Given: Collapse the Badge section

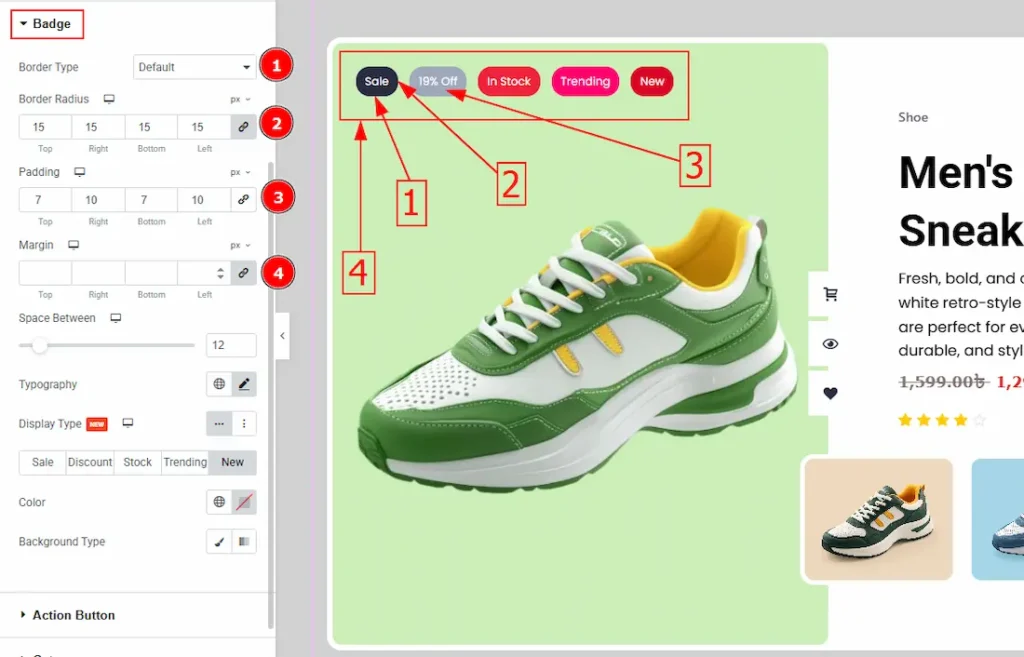Looking at the screenshot, I should (x=46, y=23).
